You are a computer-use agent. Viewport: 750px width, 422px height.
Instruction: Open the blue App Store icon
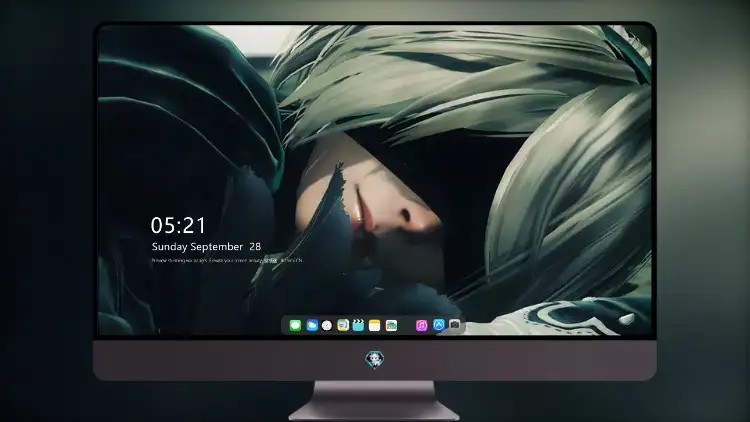[x=439, y=325]
